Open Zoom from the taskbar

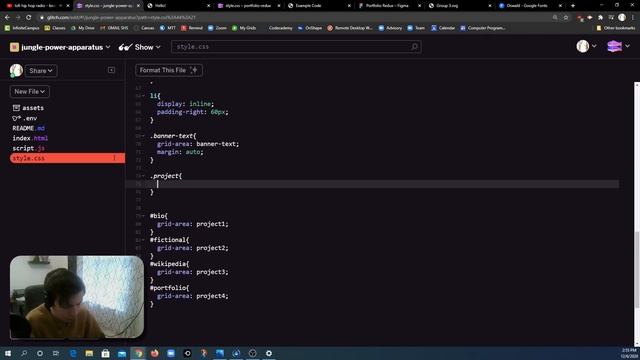click(171, 353)
